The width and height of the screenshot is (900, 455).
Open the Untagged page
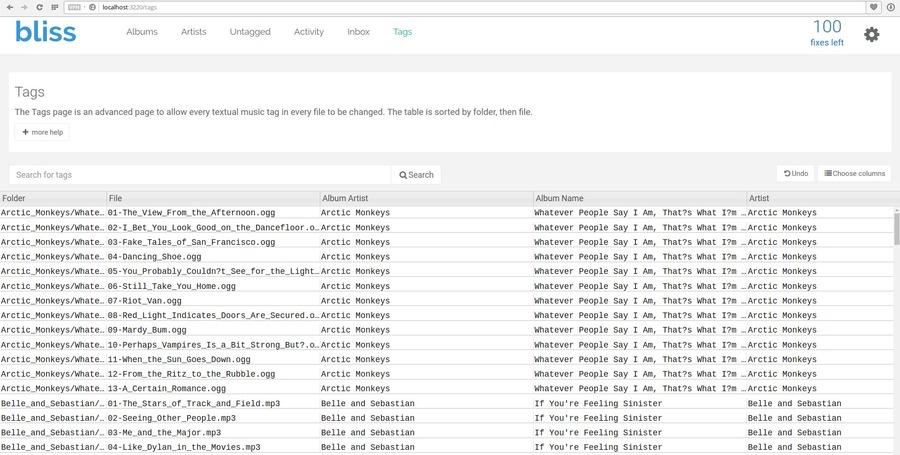click(250, 32)
